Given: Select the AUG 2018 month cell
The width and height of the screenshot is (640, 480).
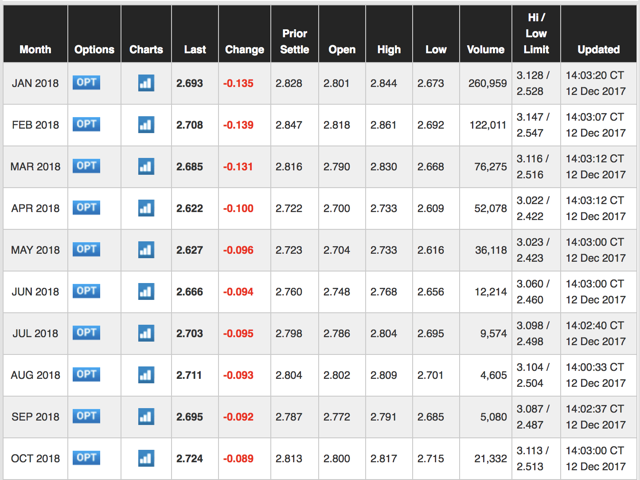Looking at the screenshot, I should click(x=35, y=375).
